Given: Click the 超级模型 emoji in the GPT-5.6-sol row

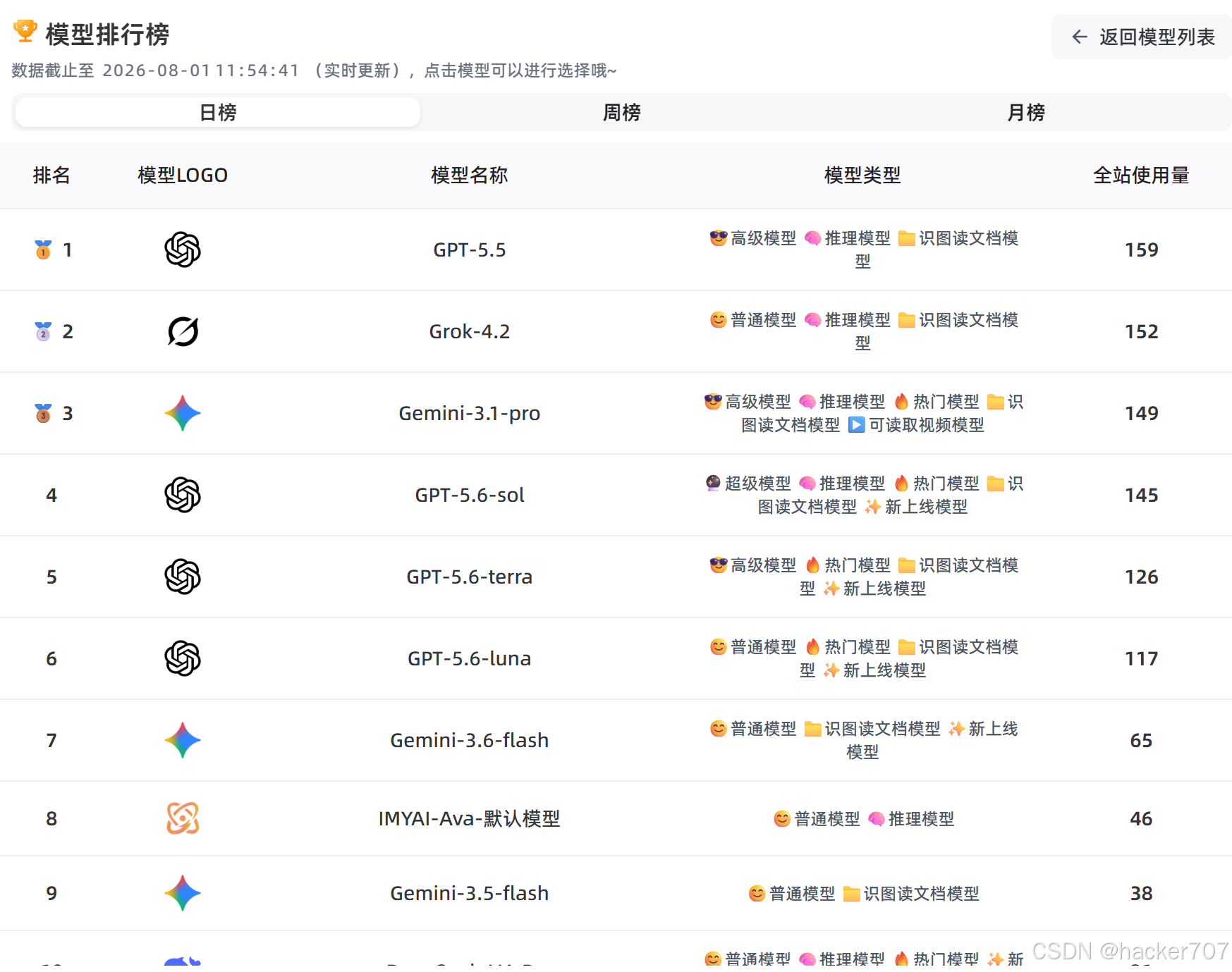Looking at the screenshot, I should [713, 484].
